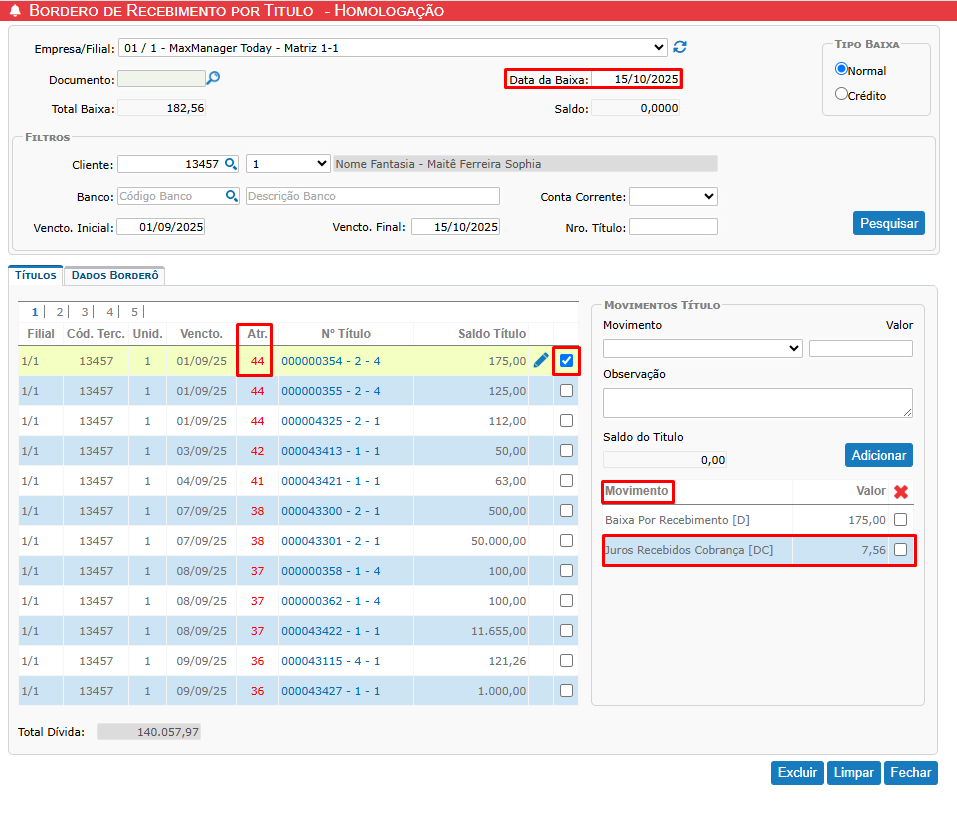Open title link 000043413 - 1 - 1
Screen dimensions: 957x830
330,451
